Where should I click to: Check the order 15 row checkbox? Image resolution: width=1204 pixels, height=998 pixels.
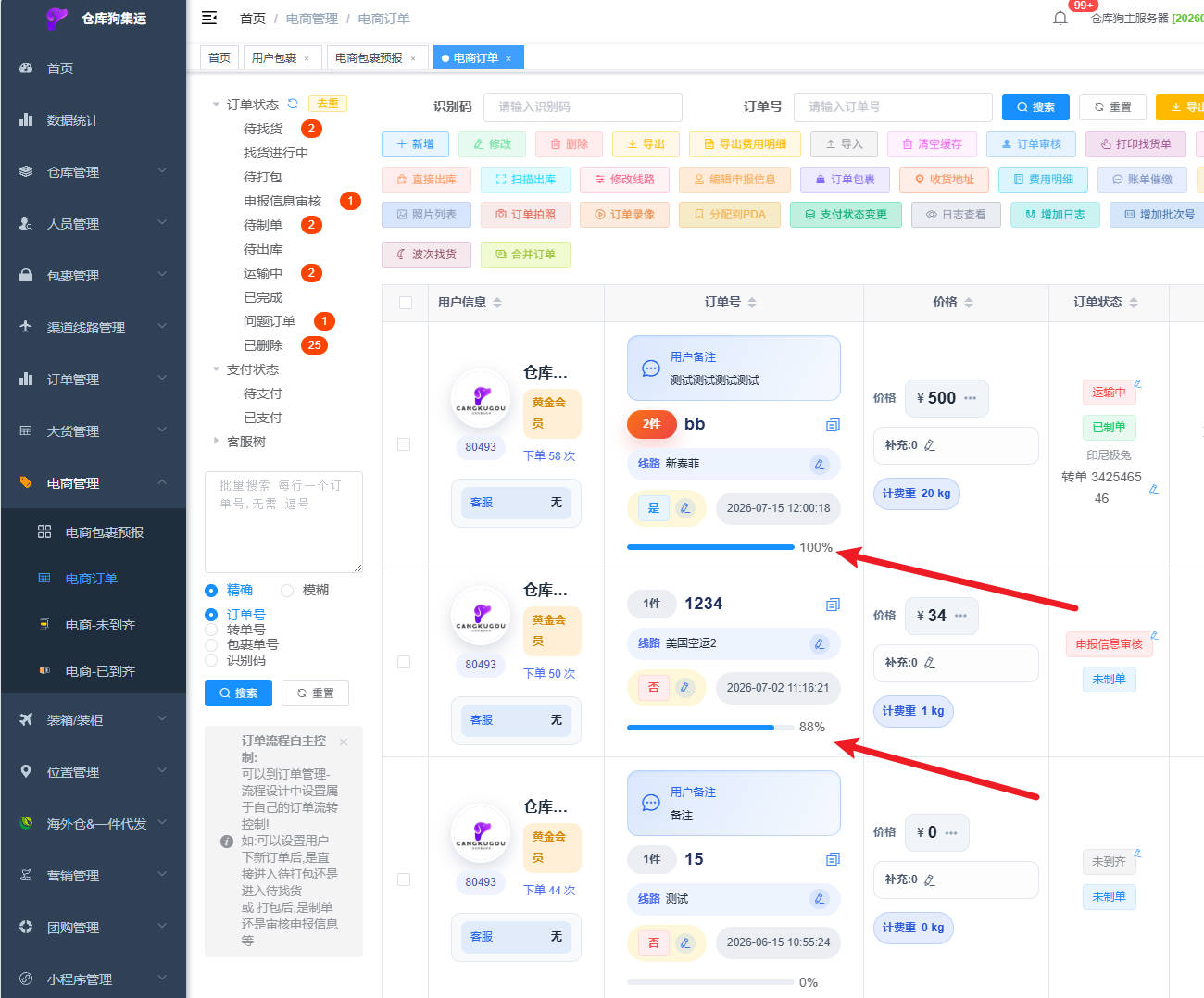(x=404, y=879)
